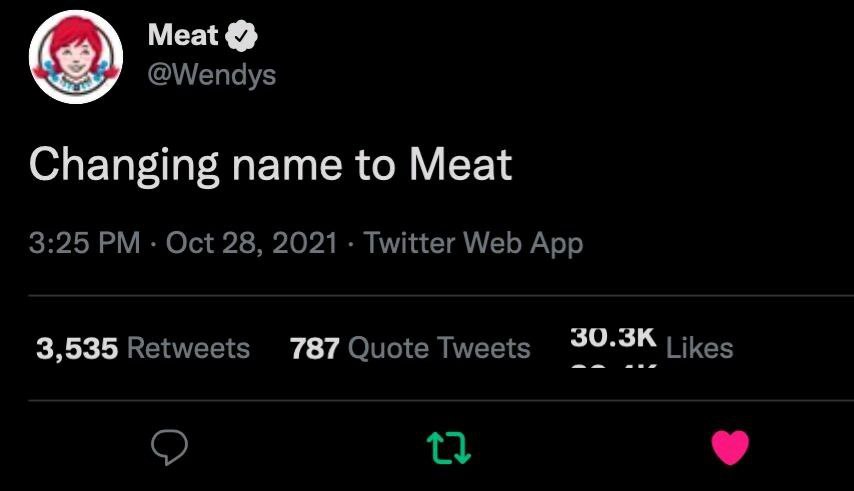Click the word Changing in tweet

pos(125,165)
